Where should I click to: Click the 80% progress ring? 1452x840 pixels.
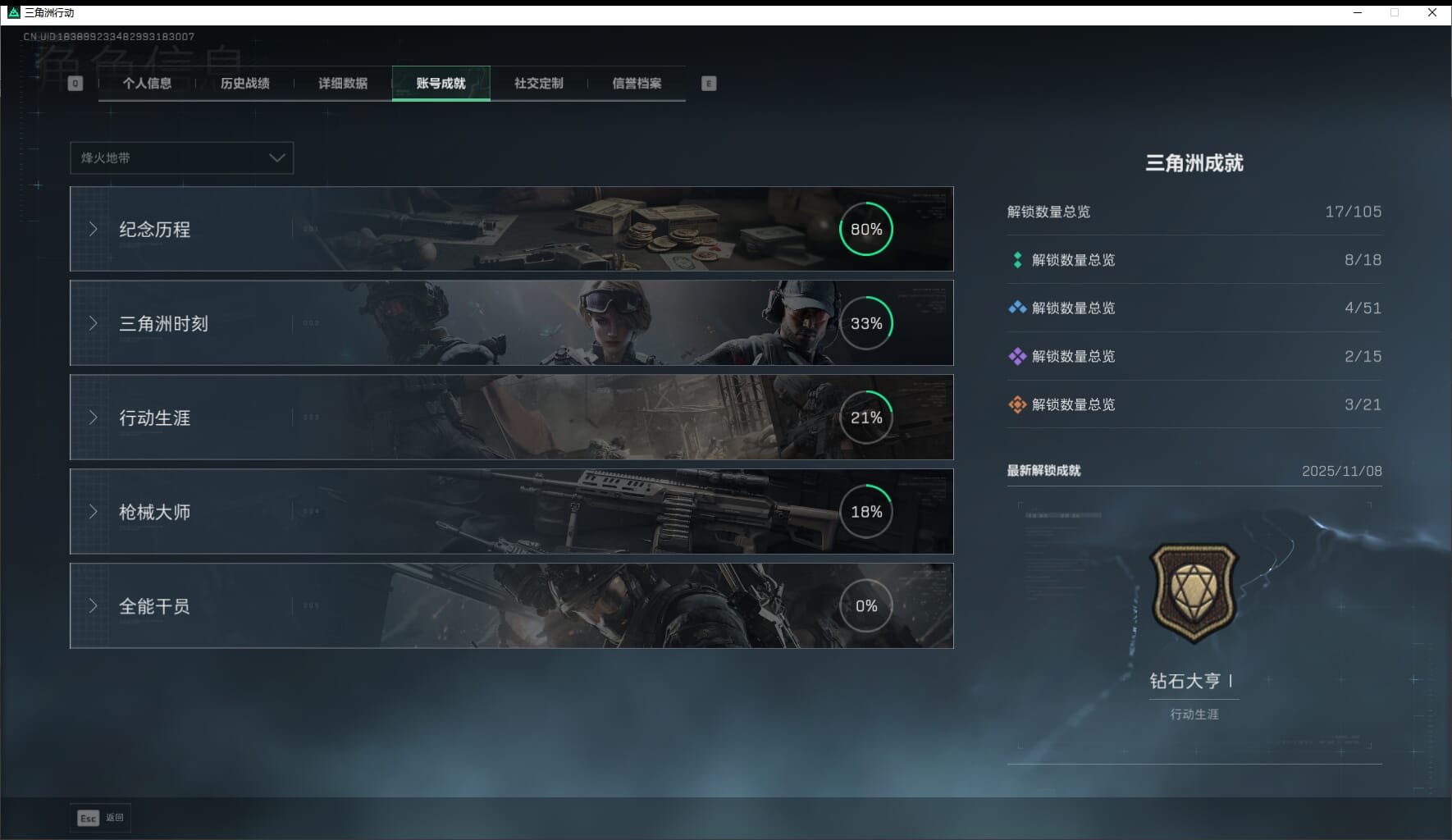click(x=865, y=229)
